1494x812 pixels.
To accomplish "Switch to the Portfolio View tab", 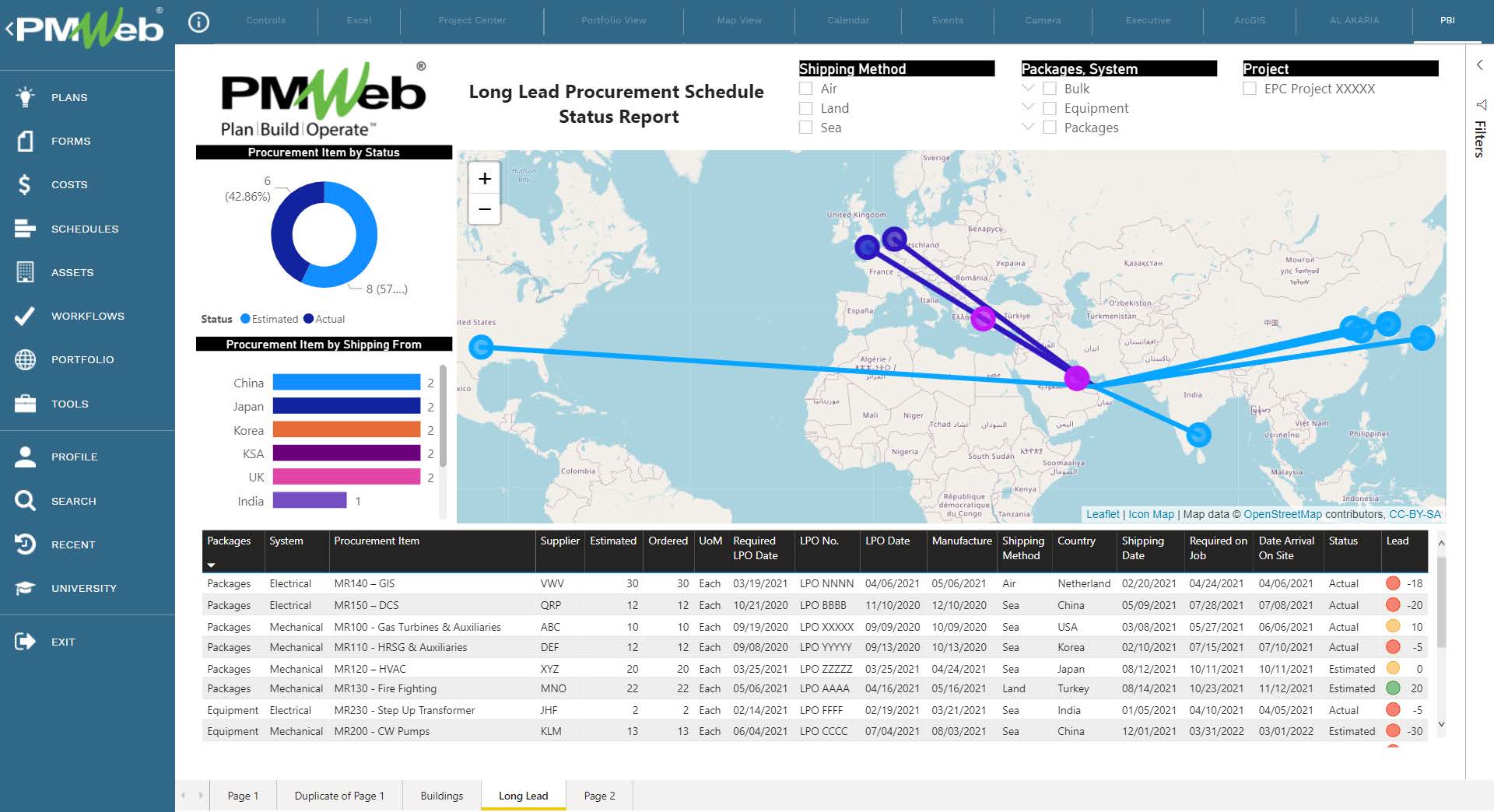I will (614, 20).
